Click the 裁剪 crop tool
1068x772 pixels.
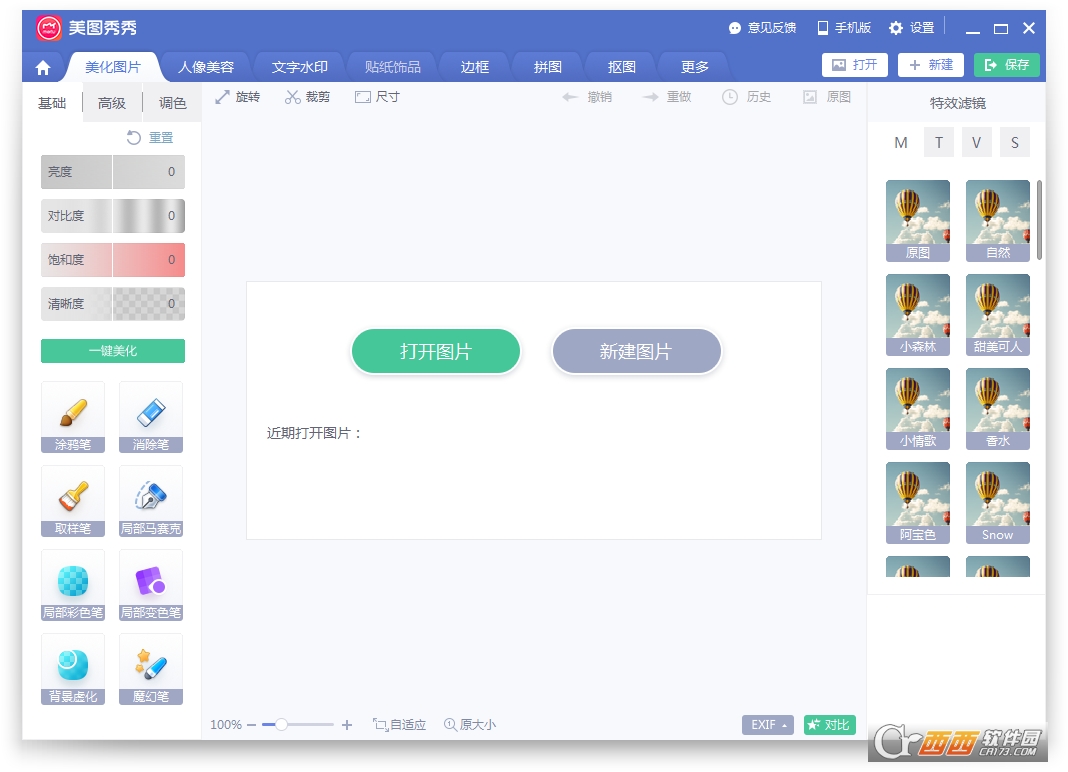[x=307, y=97]
